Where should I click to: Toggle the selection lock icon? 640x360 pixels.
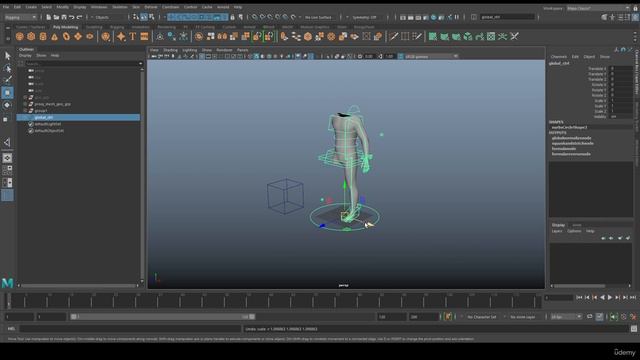coord(233,17)
